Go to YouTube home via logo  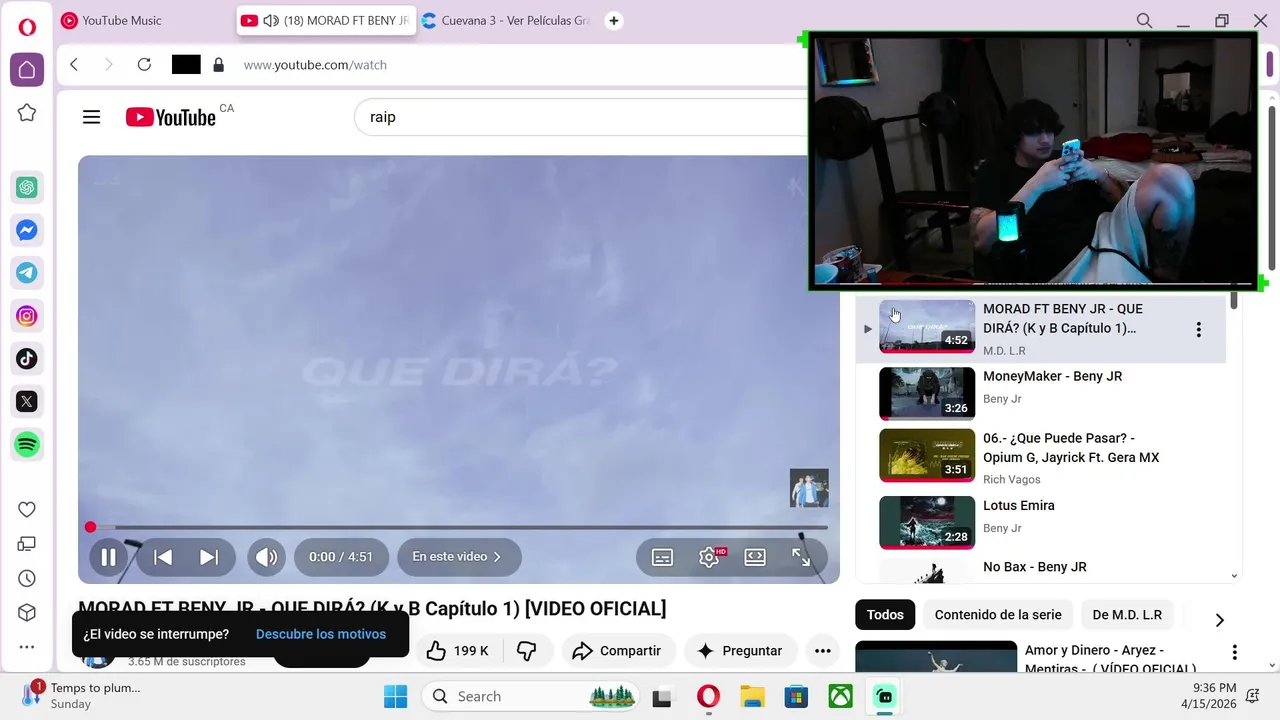point(171,117)
